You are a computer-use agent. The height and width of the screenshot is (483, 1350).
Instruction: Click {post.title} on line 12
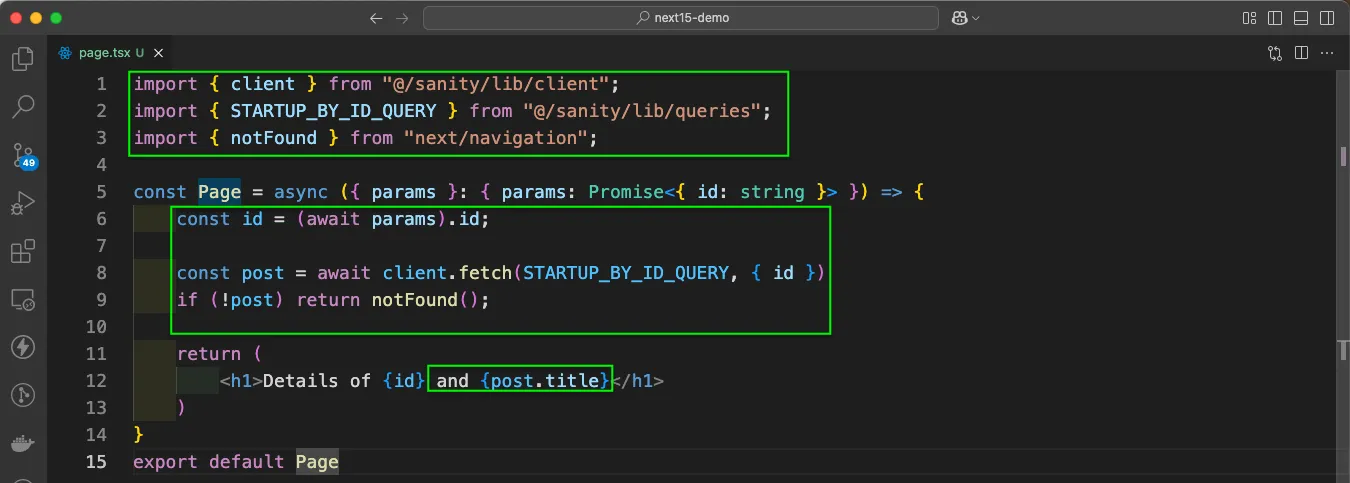(x=545, y=381)
